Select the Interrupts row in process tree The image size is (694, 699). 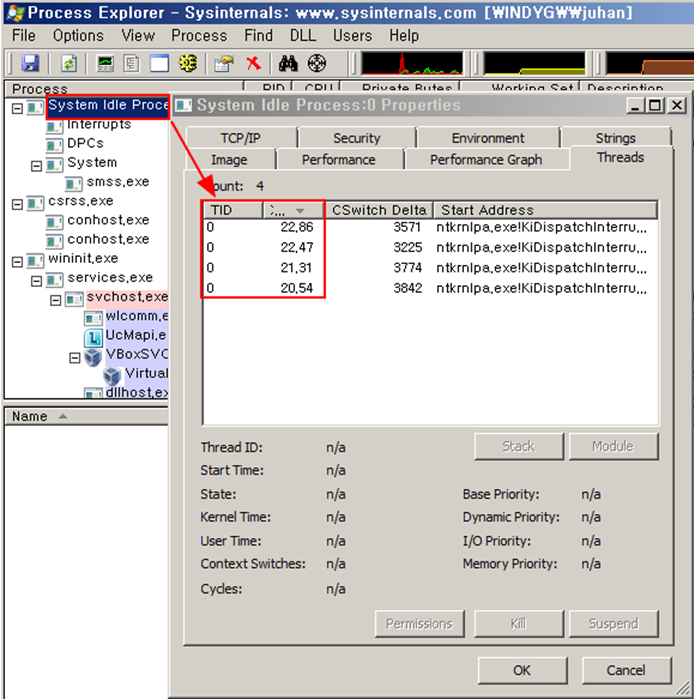[x=99, y=124]
